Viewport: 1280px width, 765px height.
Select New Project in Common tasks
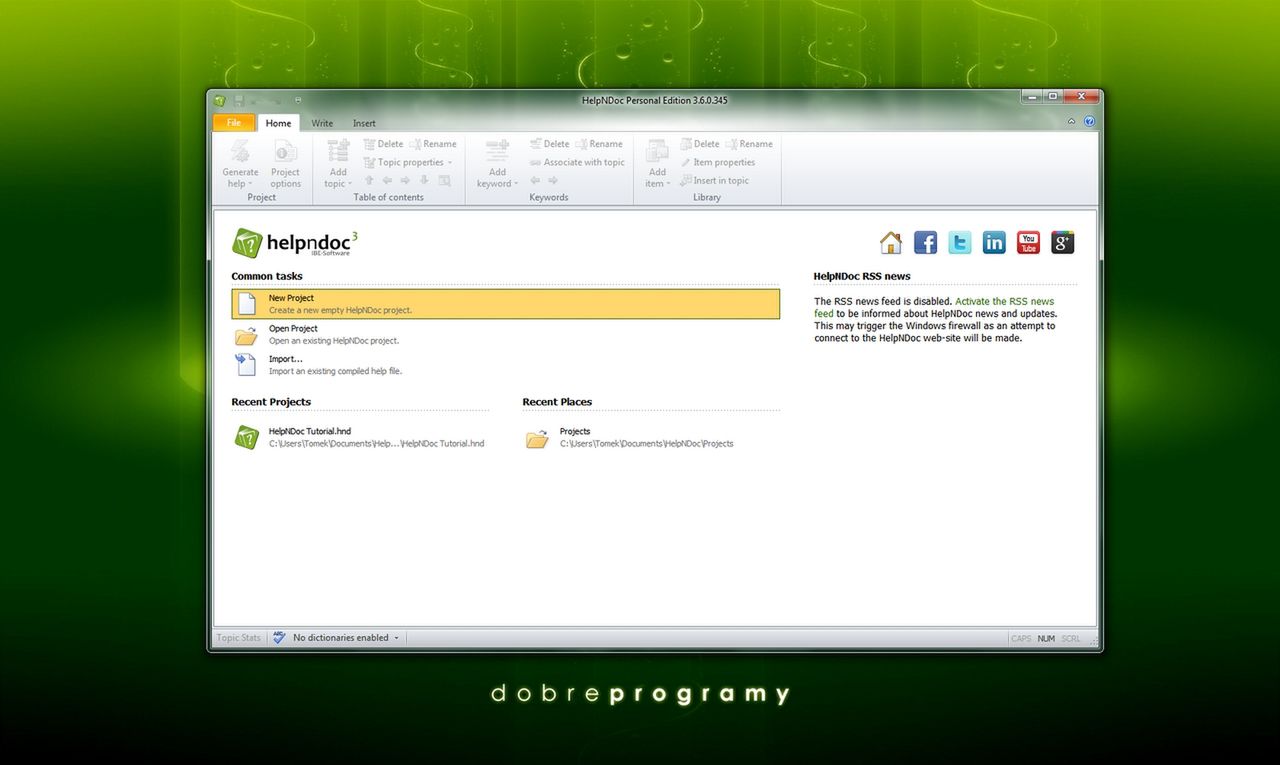[505, 304]
